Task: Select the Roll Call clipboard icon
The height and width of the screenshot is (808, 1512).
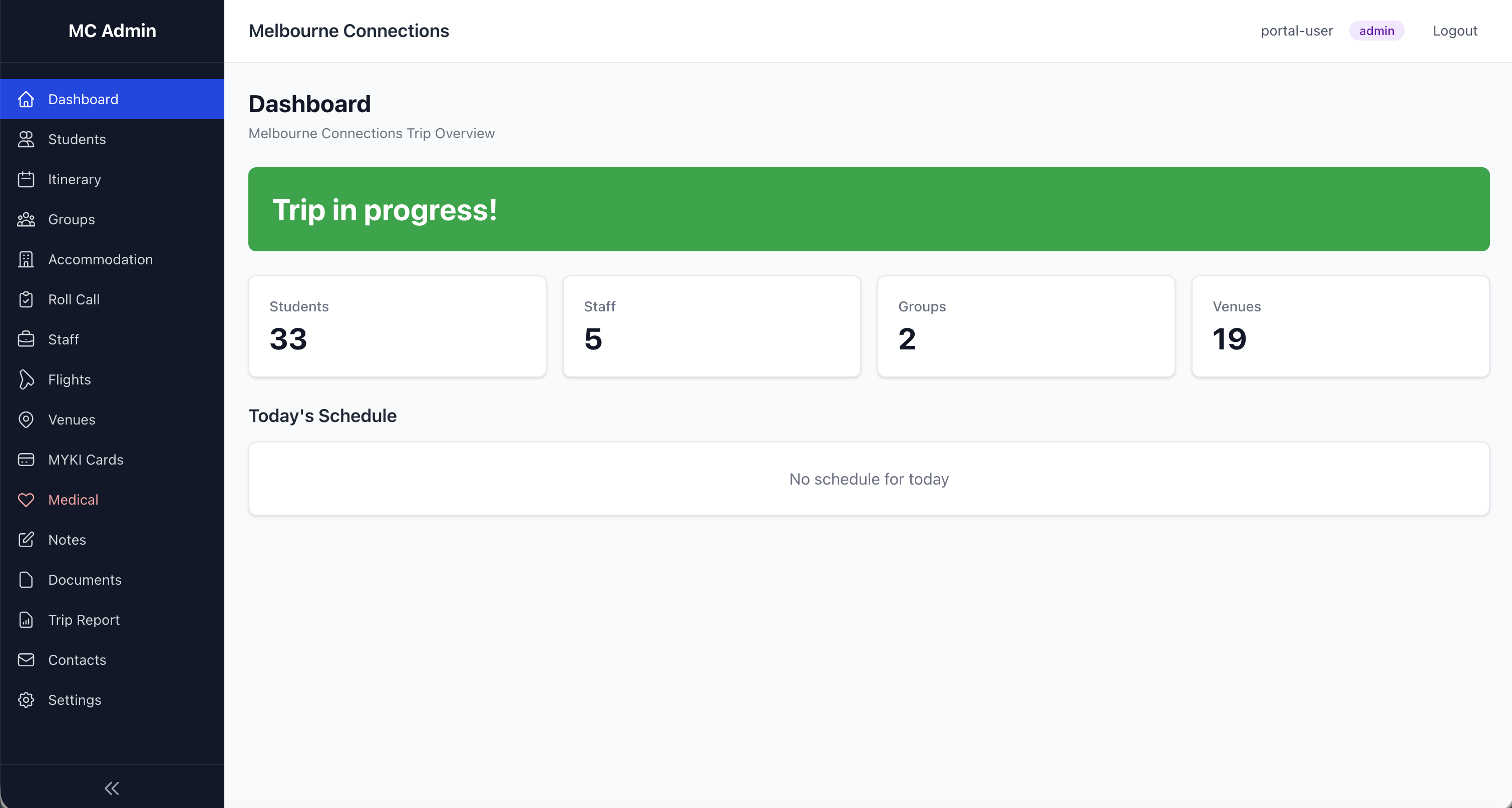Action: (27, 299)
